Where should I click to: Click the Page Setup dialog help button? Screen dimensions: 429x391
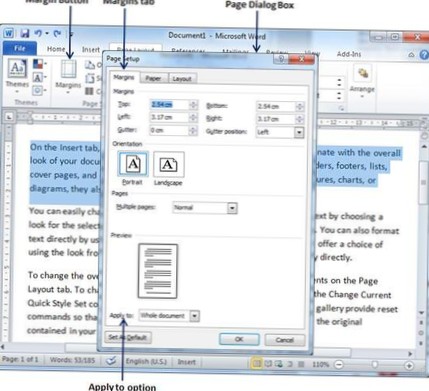[282, 59]
